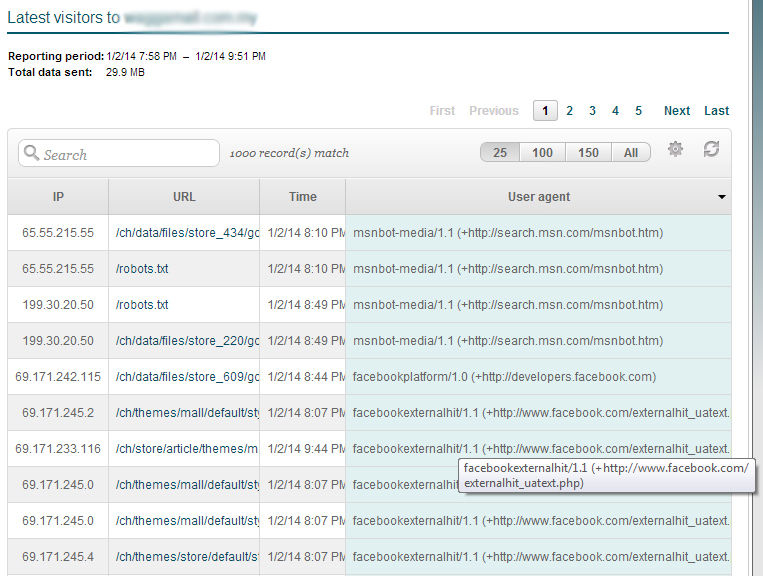Show All records option
The width and height of the screenshot is (763, 576).
point(630,153)
